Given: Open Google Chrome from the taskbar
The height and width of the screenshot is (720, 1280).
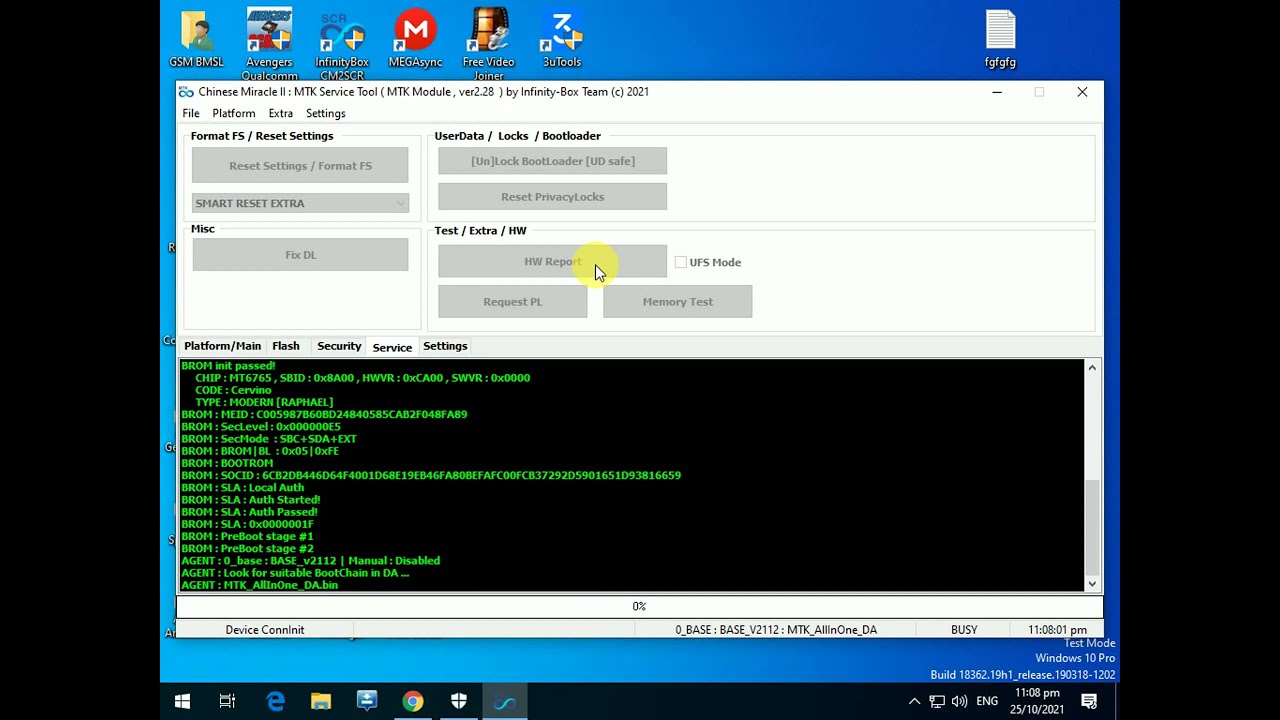Looking at the screenshot, I should (x=413, y=702).
